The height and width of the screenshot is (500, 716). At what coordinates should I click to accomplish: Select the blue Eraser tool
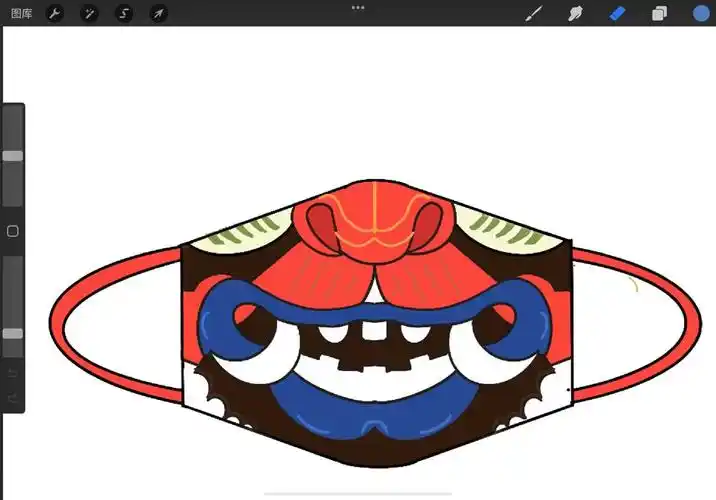point(617,13)
